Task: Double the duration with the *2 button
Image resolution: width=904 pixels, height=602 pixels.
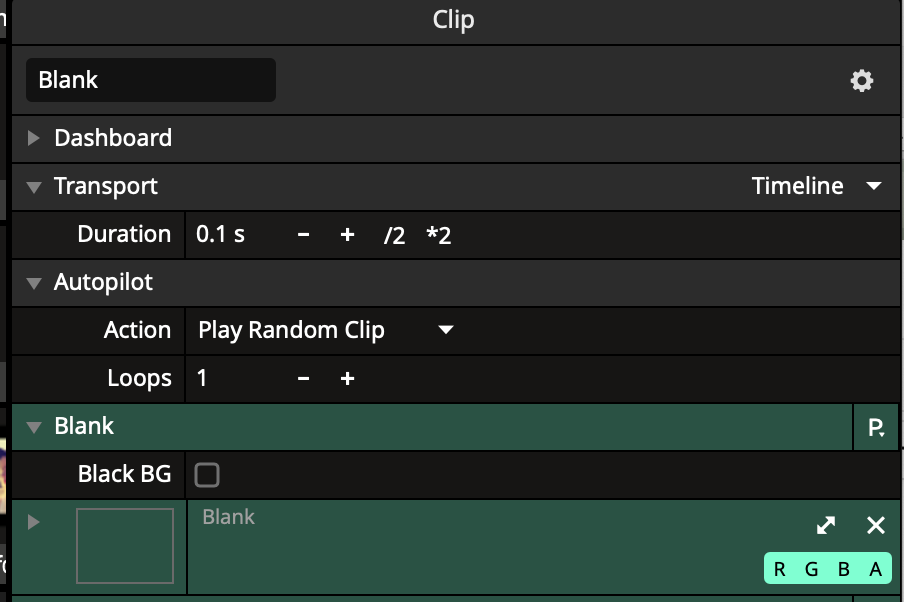Action: coord(439,236)
